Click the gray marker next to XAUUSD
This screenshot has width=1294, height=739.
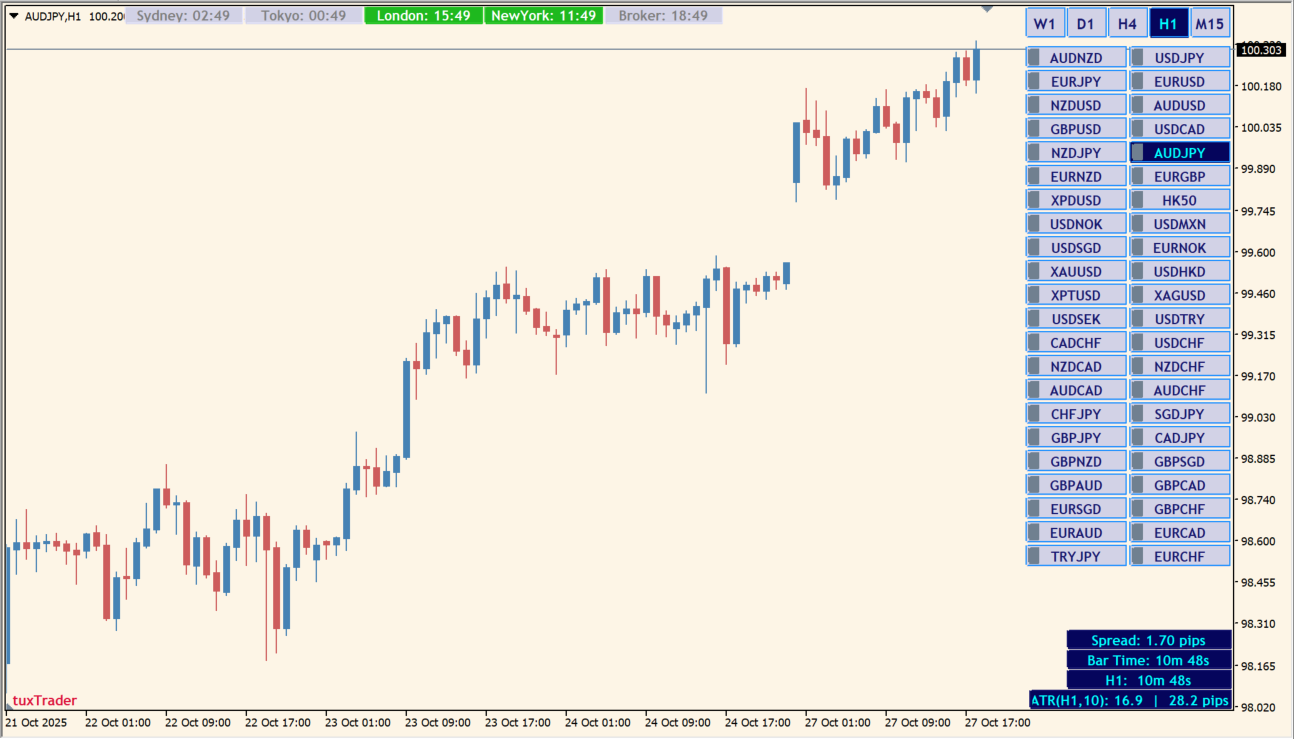pos(1035,271)
